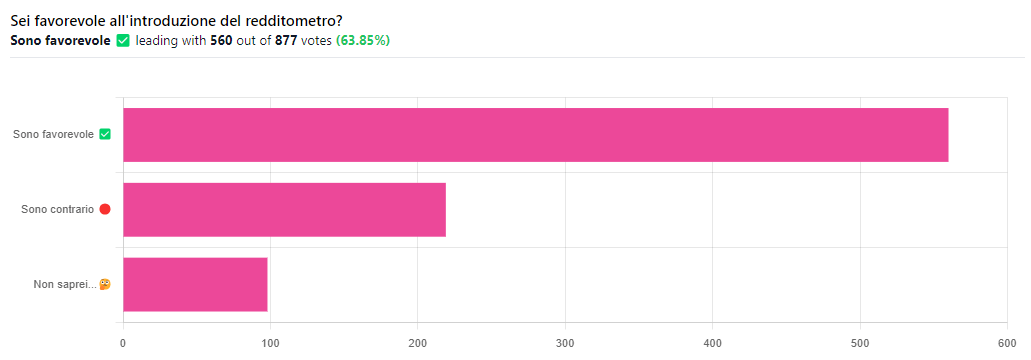Screen dimensions: 1031x360
Task: Click the 300 tick label on x-axis
Action: click(x=565, y=343)
